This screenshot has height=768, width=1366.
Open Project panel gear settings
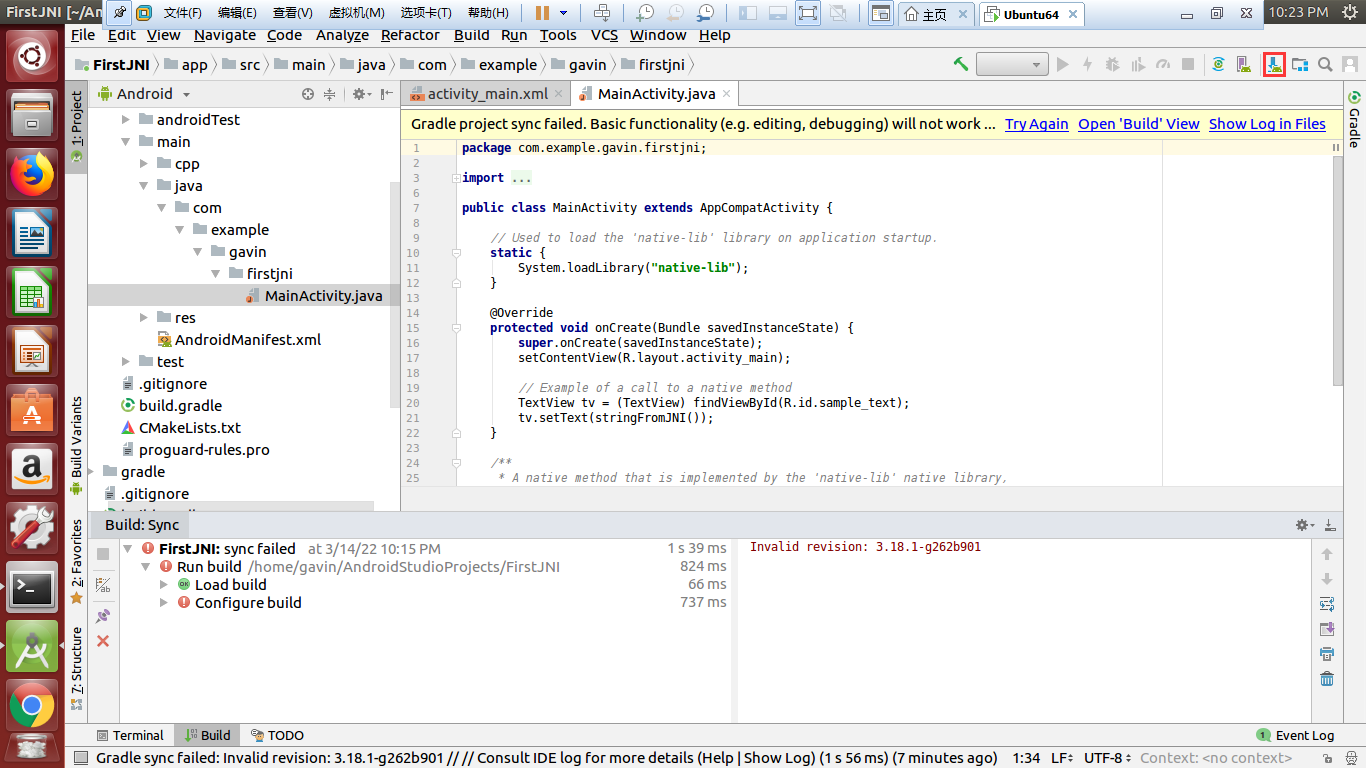point(360,94)
